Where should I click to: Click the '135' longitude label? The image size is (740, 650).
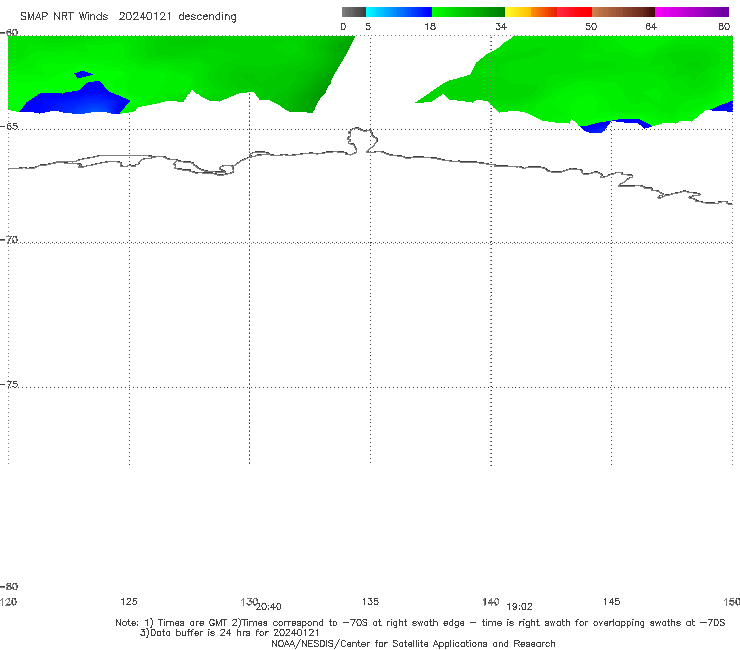tap(370, 601)
